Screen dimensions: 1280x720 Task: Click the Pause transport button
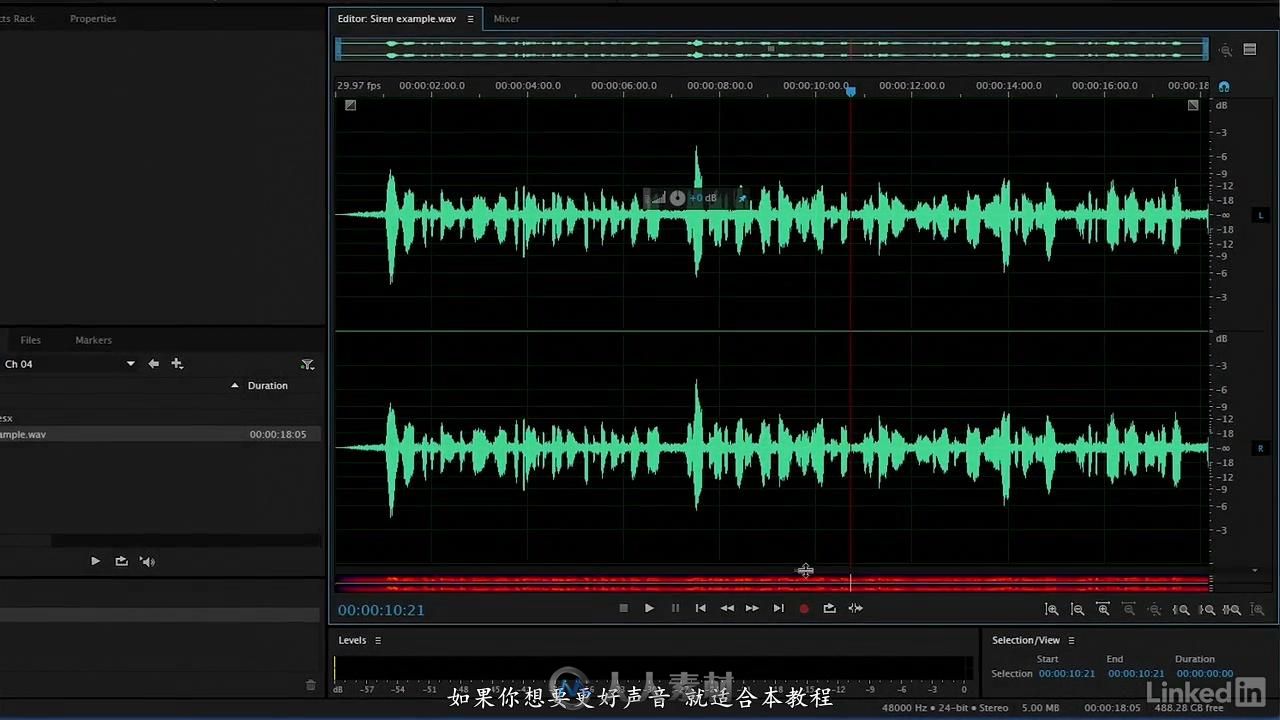click(675, 608)
